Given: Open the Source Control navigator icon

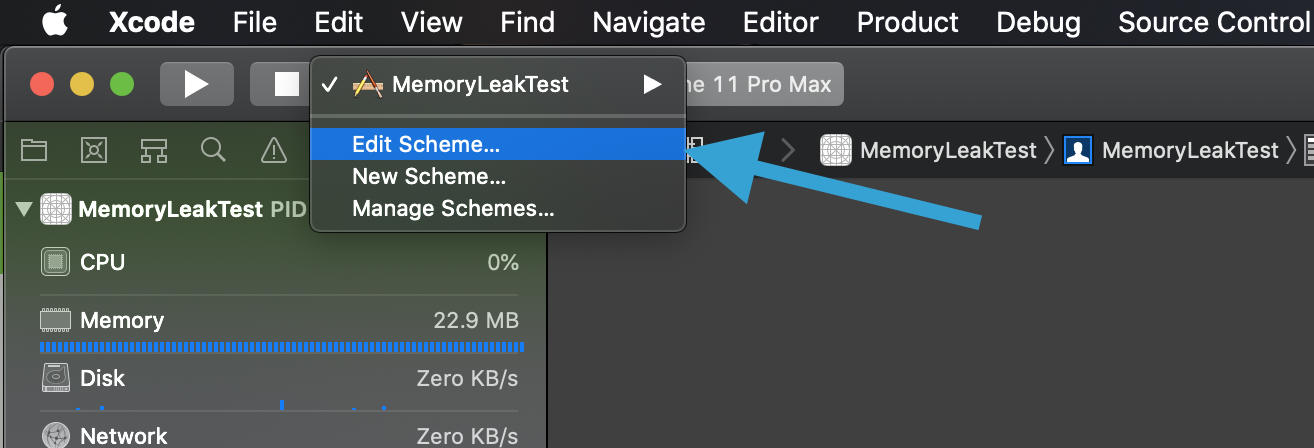Looking at the screenshot, I should (x=93, y=150).
